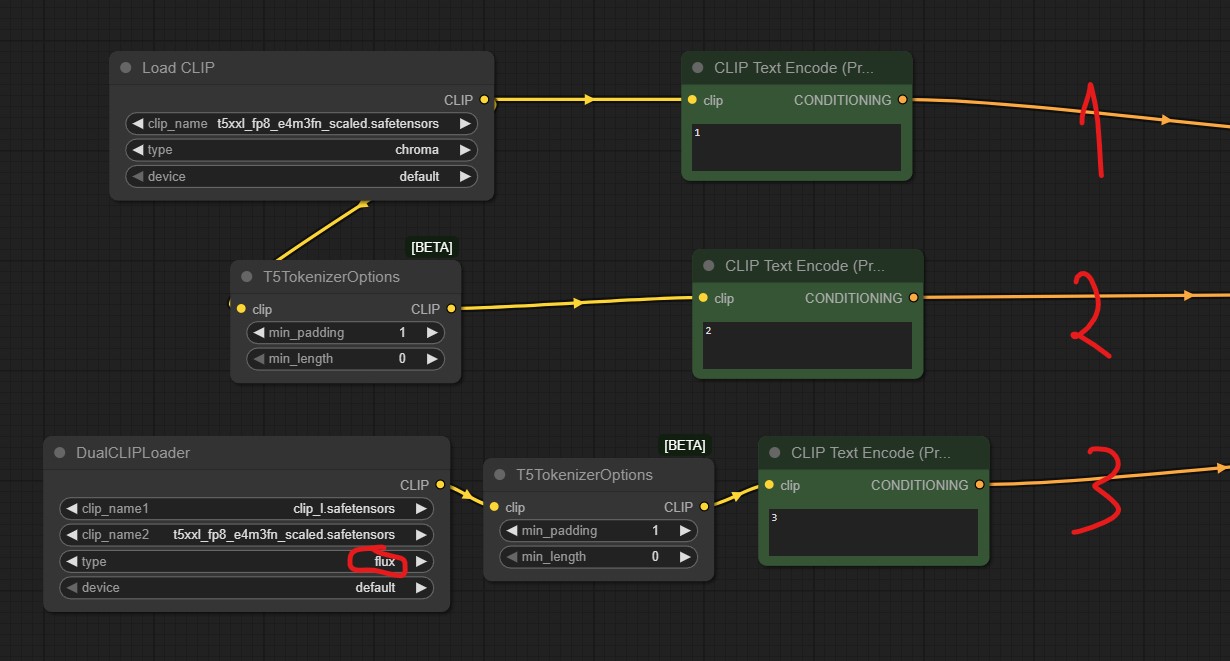
Task: Click BETA badge above lower T5TokenizerOptions
Action: 685,445
